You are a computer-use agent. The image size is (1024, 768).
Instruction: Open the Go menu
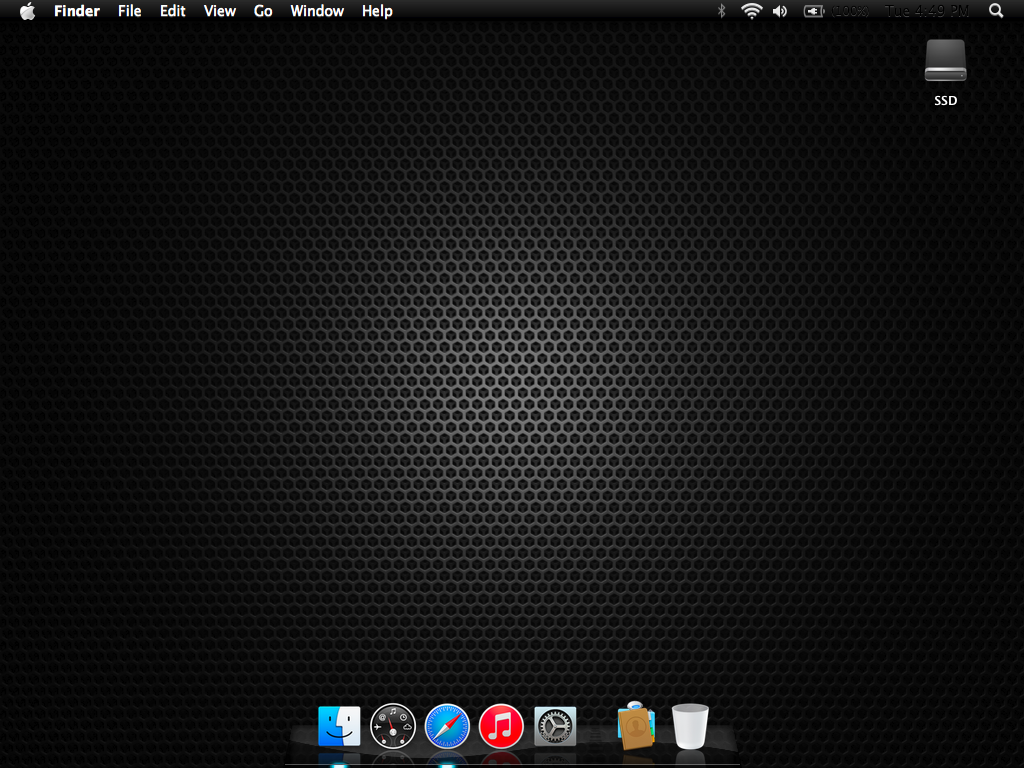tap(263, 11)
